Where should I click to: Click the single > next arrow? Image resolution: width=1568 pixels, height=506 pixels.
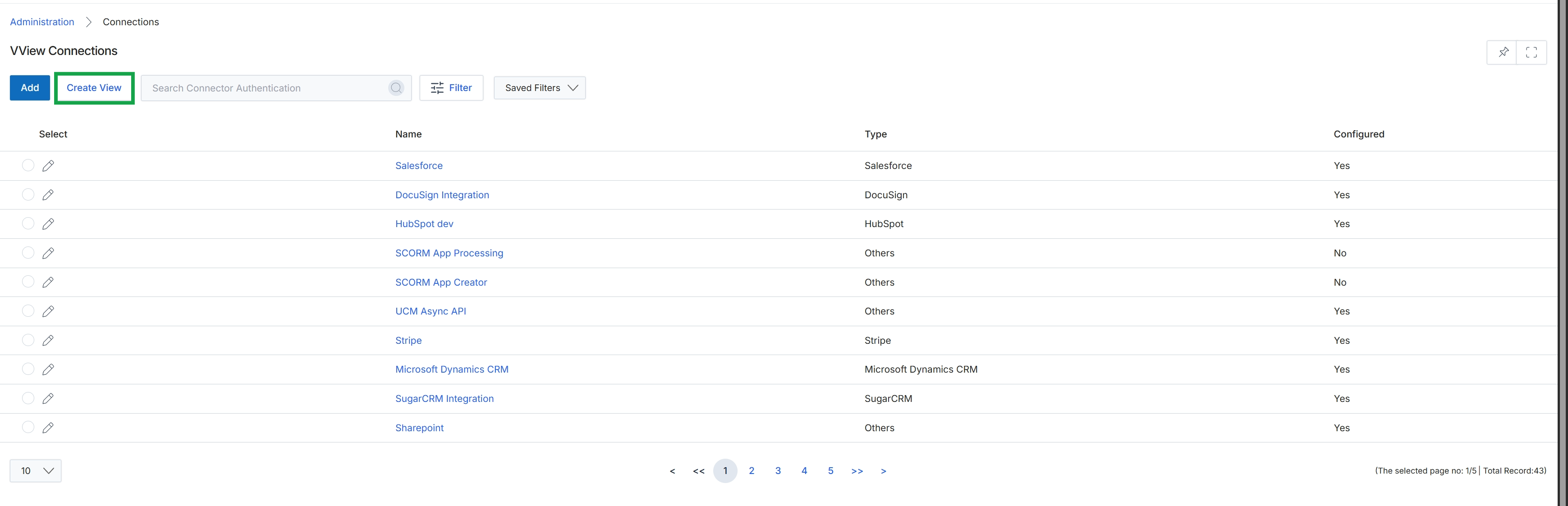click(883, 471)
